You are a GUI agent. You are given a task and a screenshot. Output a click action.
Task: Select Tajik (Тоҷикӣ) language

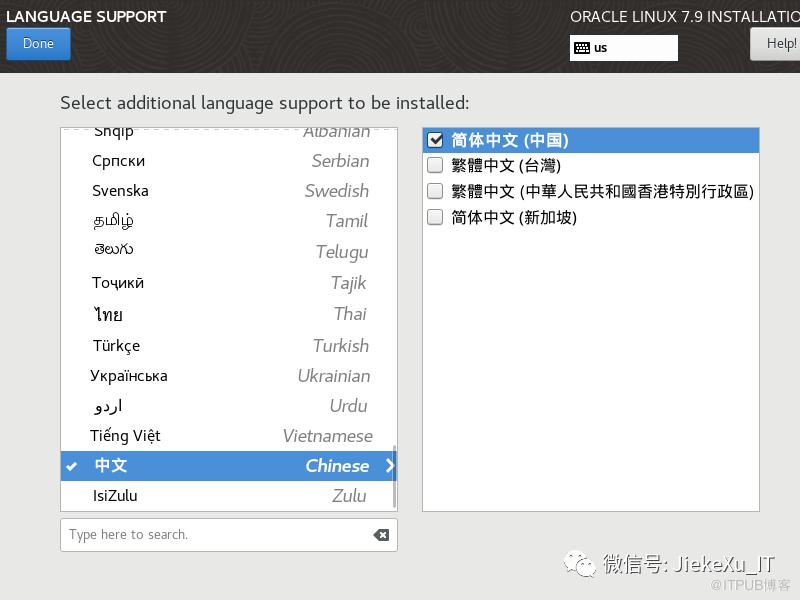[229, 283]
